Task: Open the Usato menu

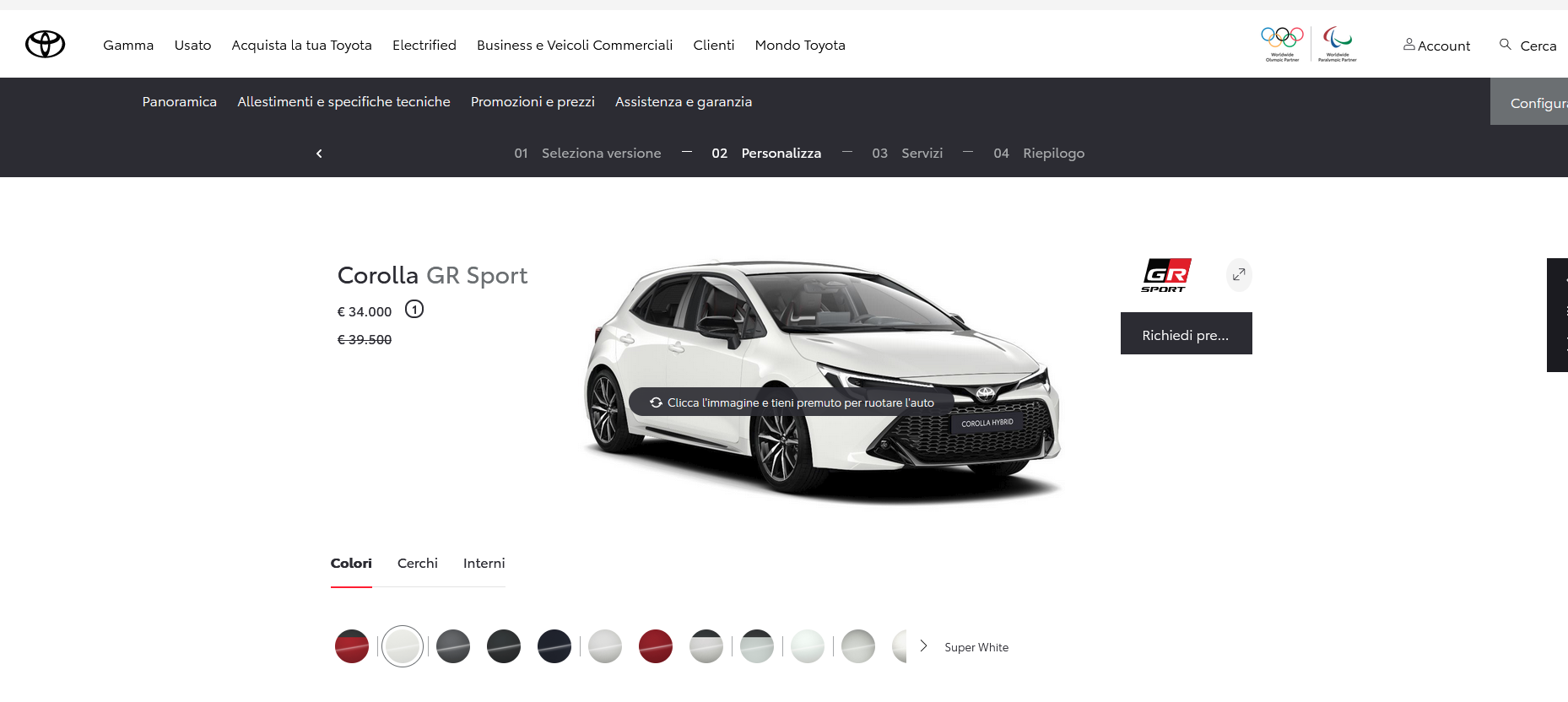Action: click(192, 46)
